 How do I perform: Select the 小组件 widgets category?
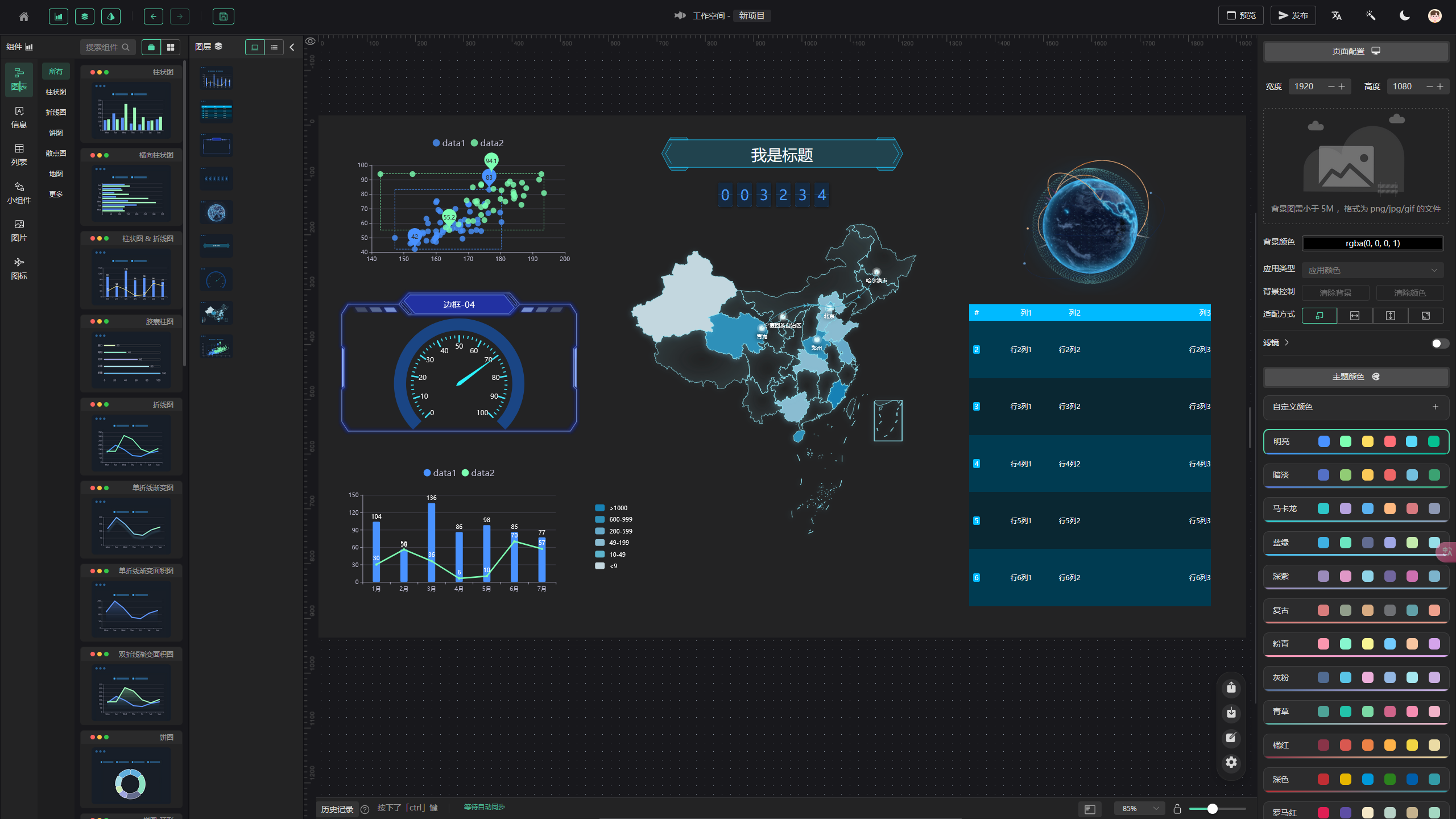19,193
